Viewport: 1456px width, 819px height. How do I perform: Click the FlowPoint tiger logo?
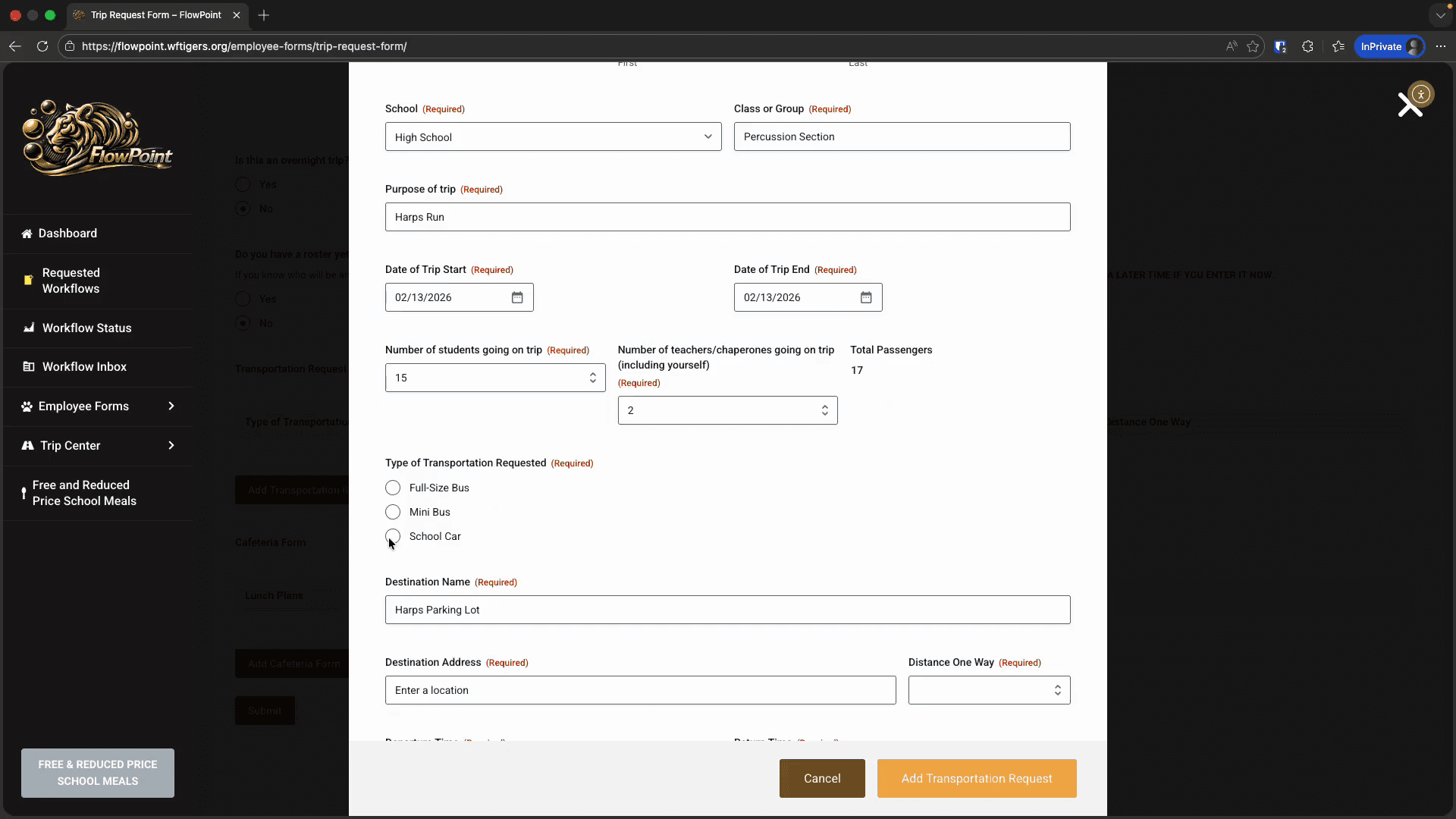[x=97, y=138]
